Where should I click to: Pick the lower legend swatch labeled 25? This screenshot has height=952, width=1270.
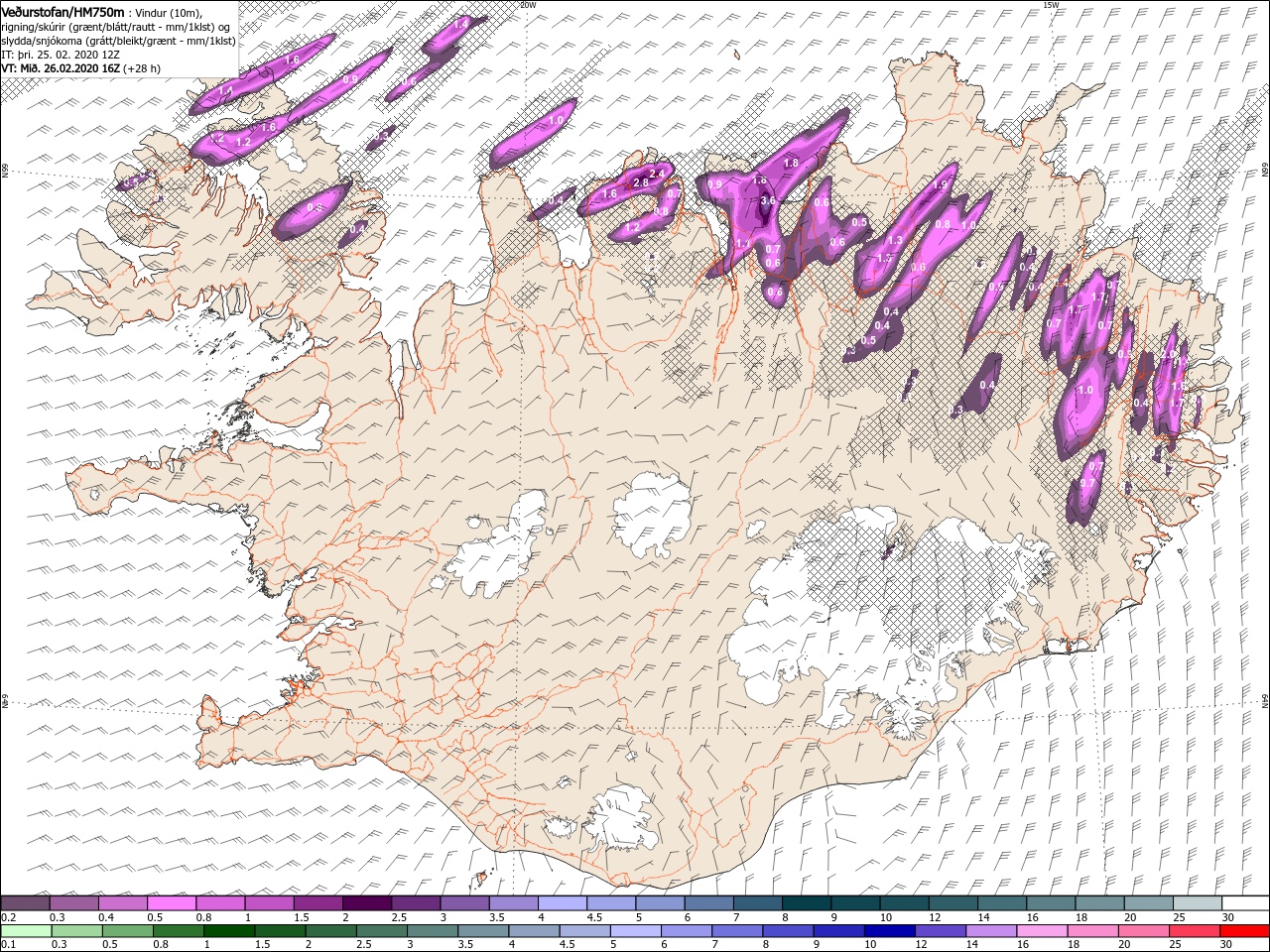[1194, 930]
